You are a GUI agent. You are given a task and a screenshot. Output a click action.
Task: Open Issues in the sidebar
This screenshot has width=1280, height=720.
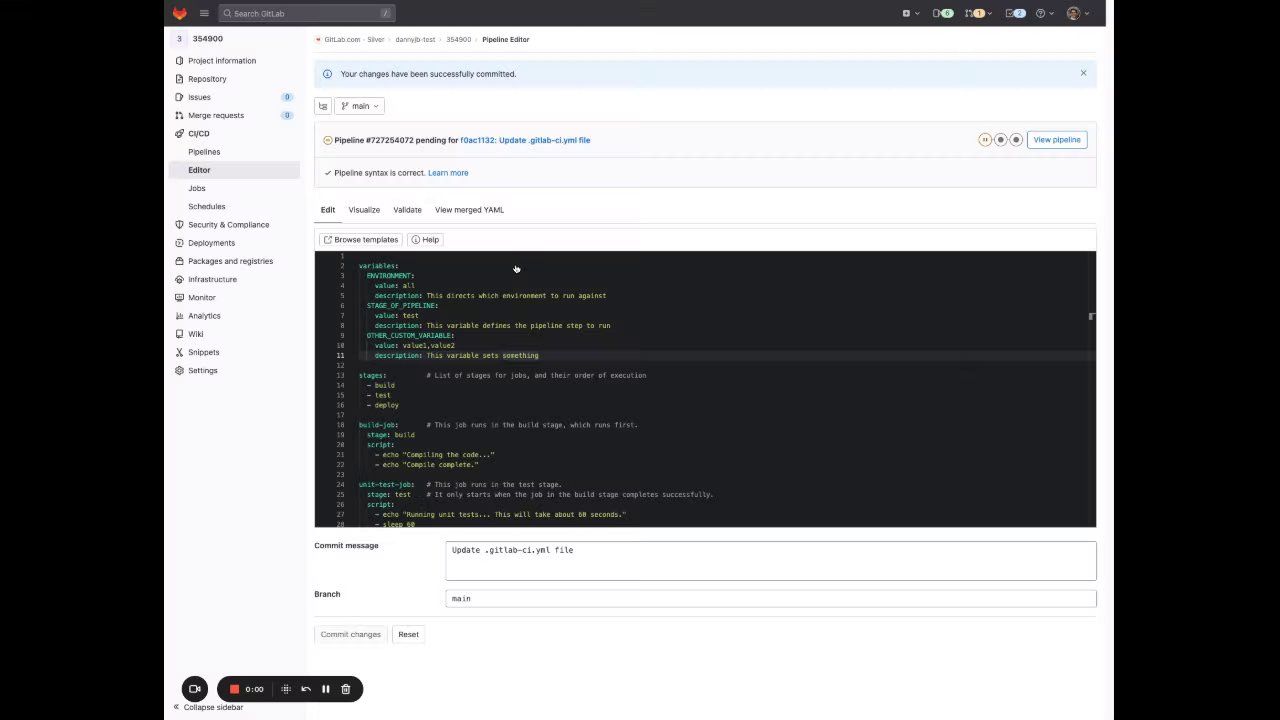tap(199, 97)
